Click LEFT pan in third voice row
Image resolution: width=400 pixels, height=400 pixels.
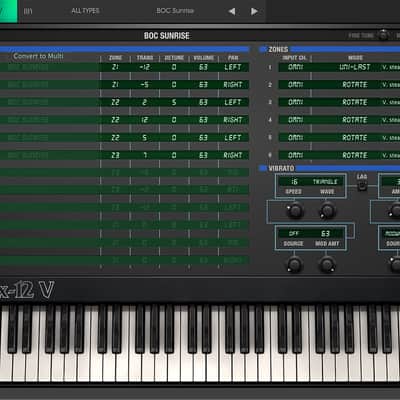click(x=233, y=102)
